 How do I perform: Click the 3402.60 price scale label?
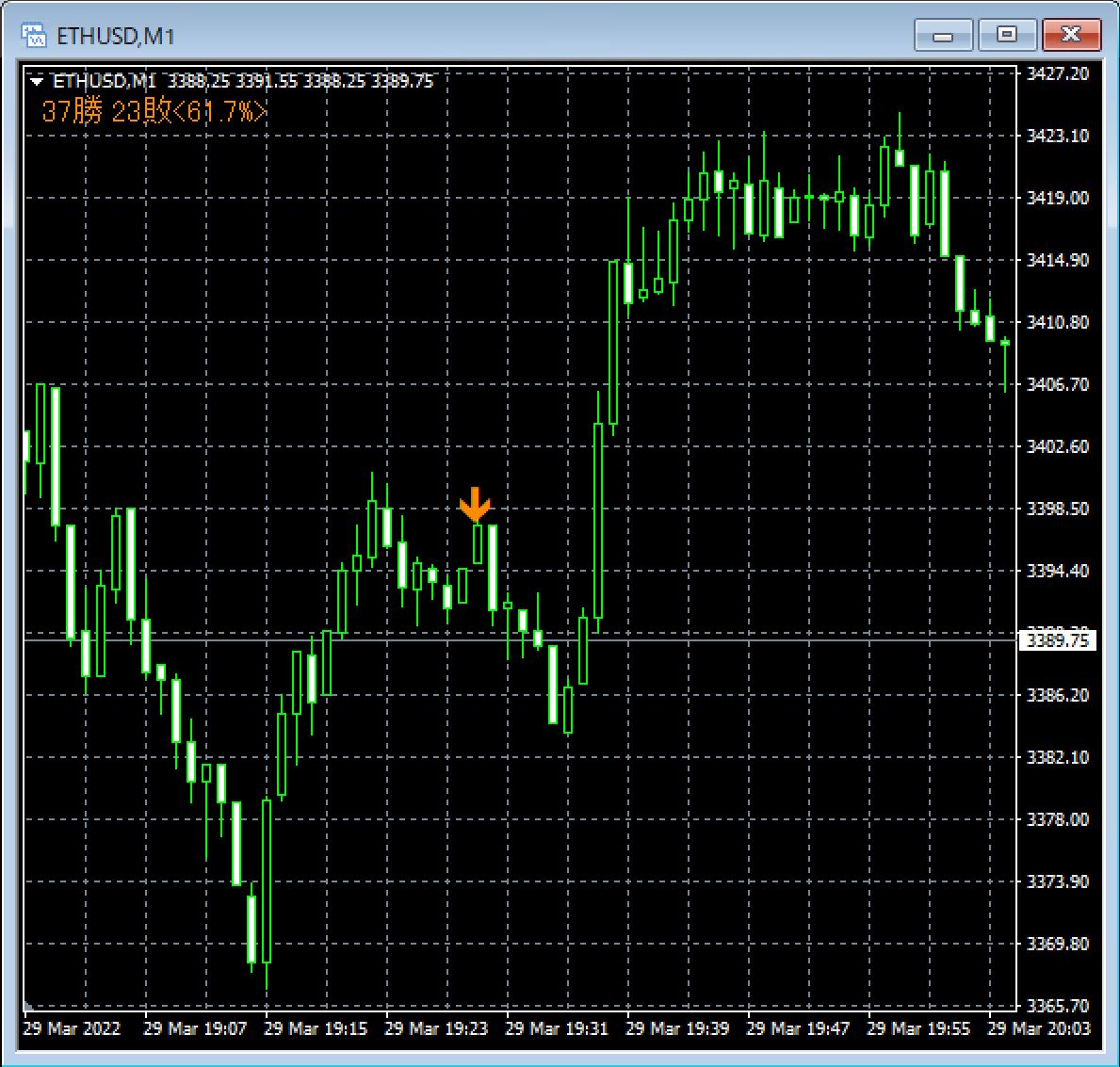(1058, 446)
